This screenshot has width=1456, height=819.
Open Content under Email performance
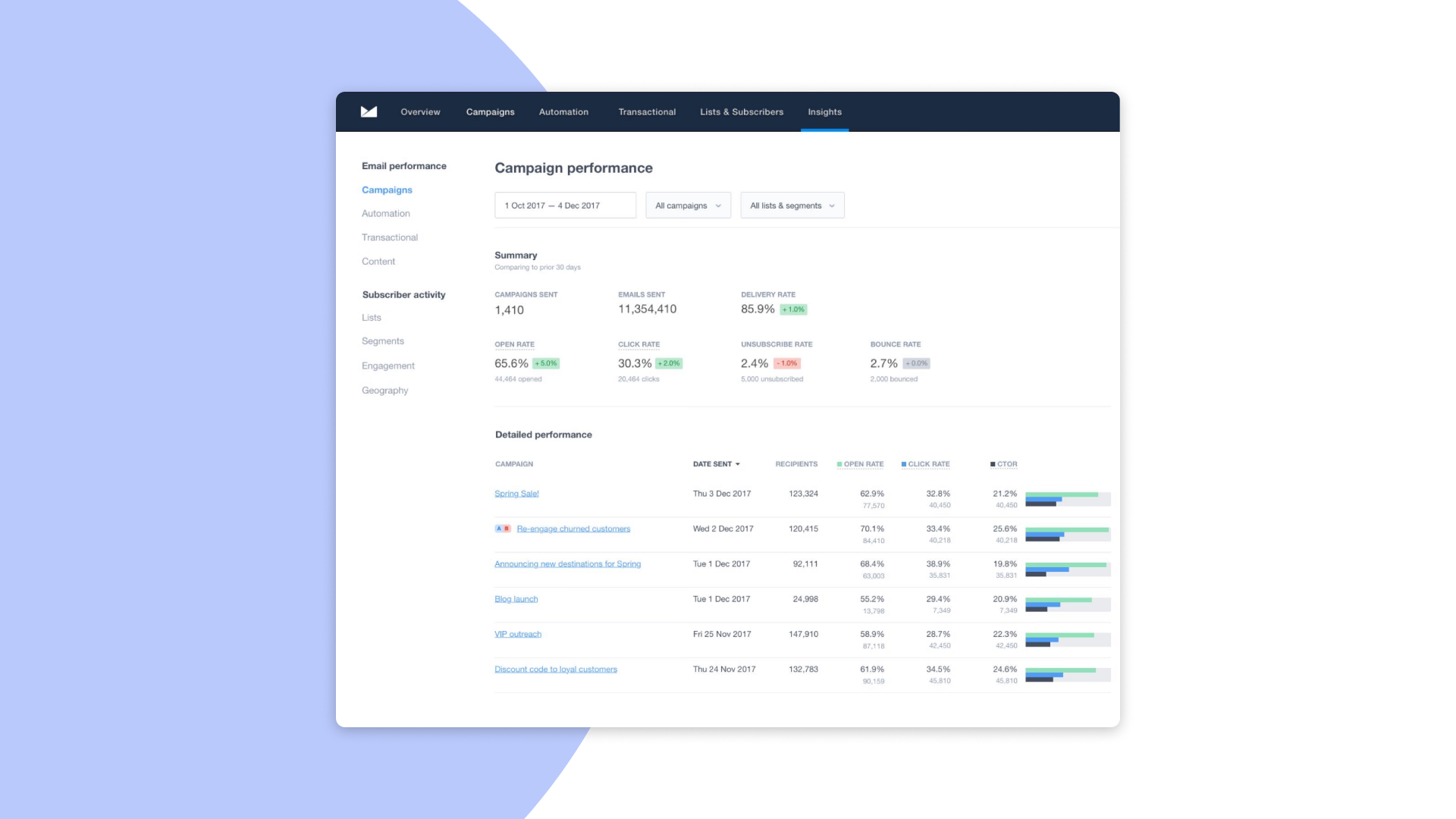(378, 262)
